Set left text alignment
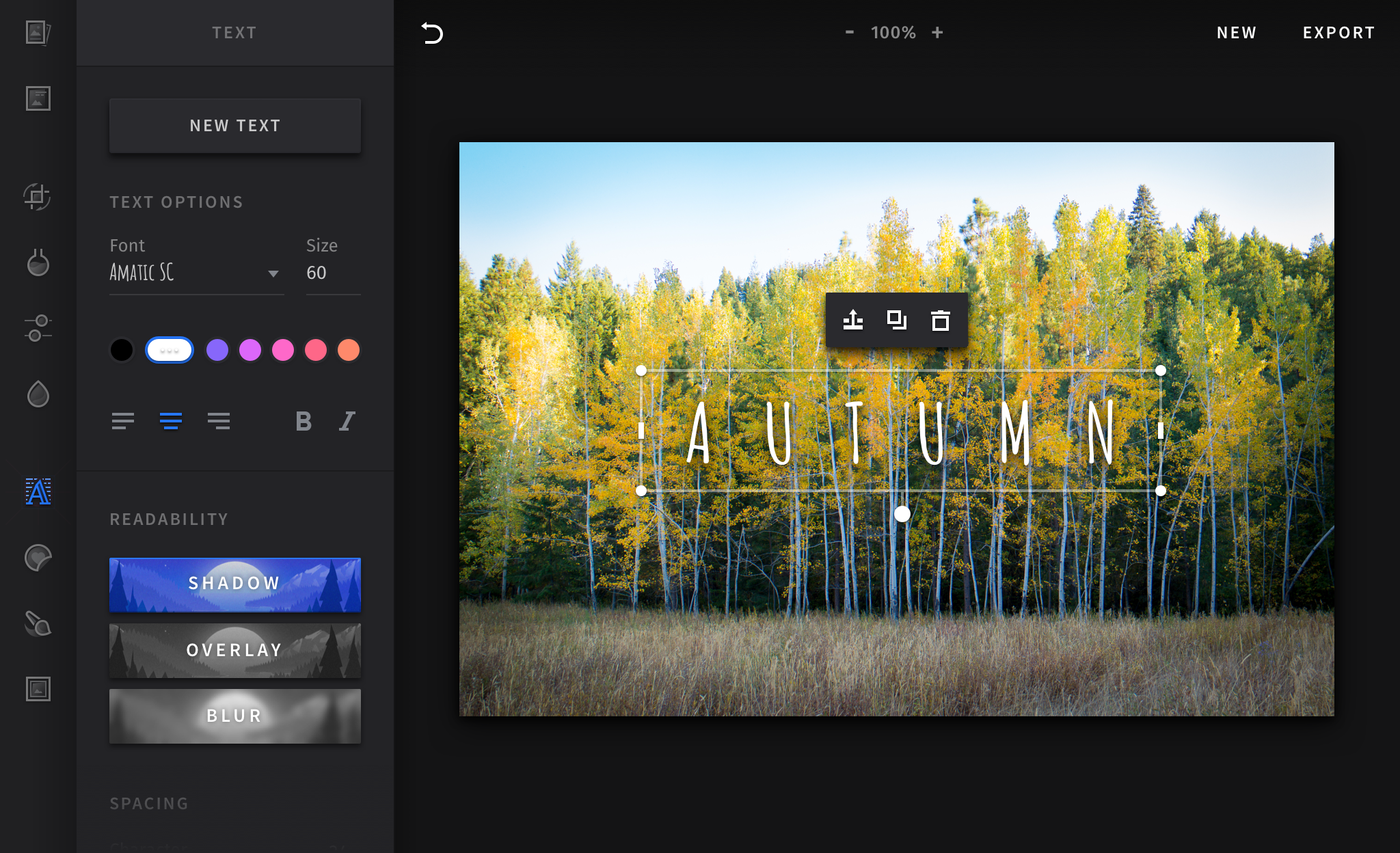The width and height of the screenshot is (1400, 853). coord(123,421)
